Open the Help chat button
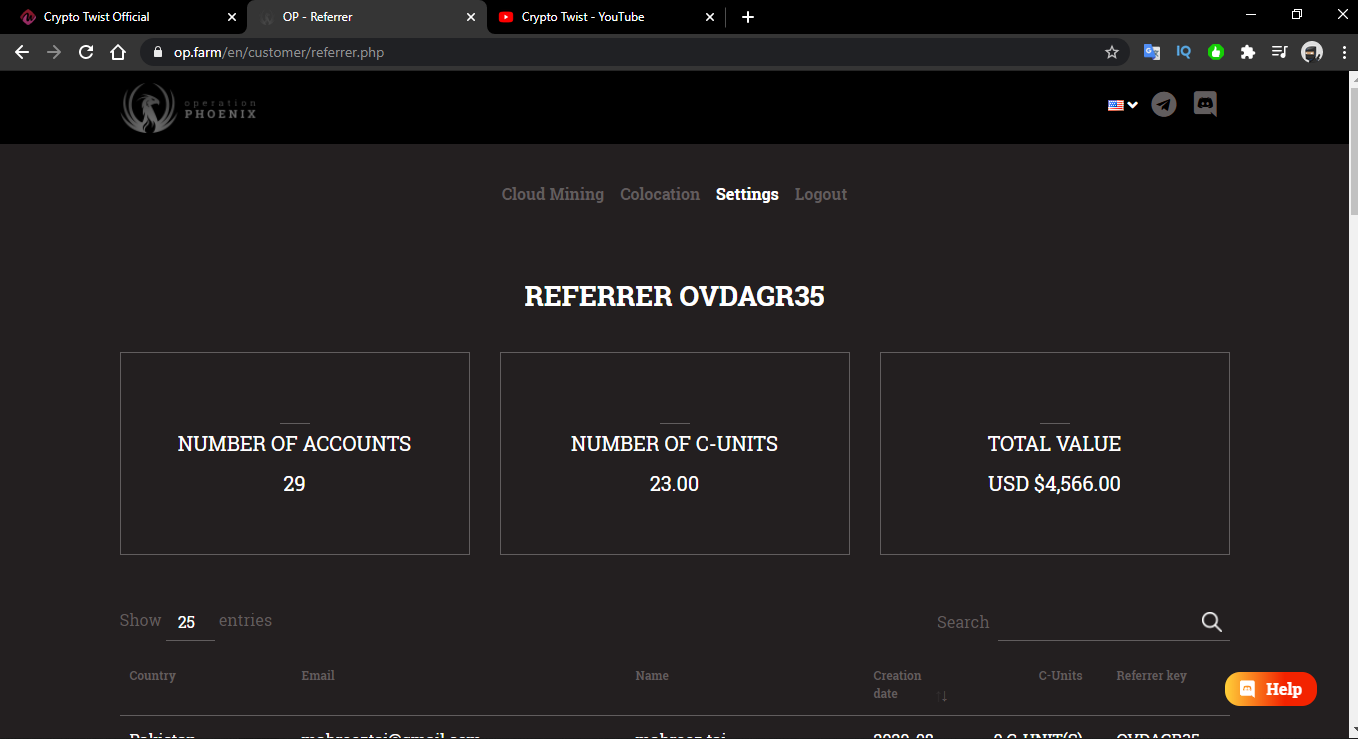The width and height of the screenshot is (1358, 739). (1271, 689)
